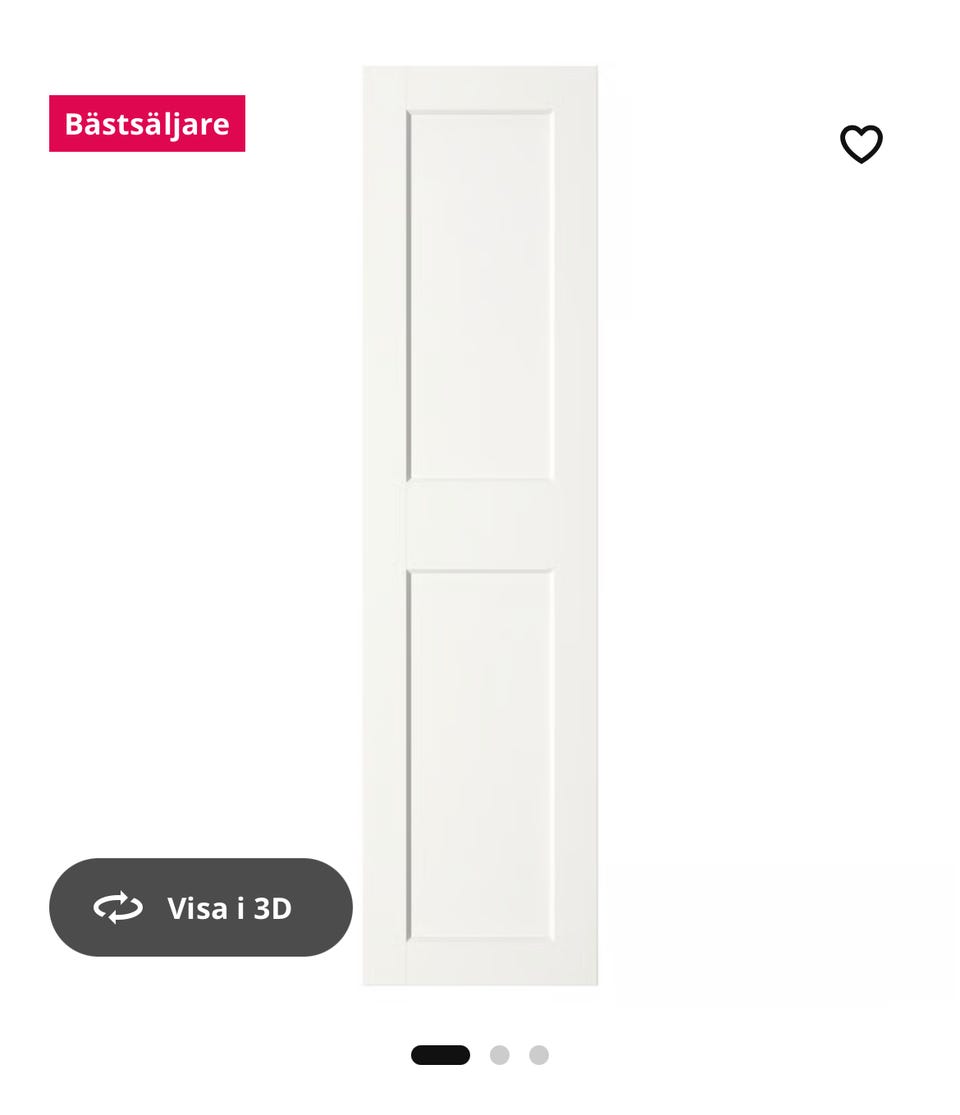This screenshot has width=960, height=1115.
Task: Click the bottom rail of the door image
Action: point(480,964)
